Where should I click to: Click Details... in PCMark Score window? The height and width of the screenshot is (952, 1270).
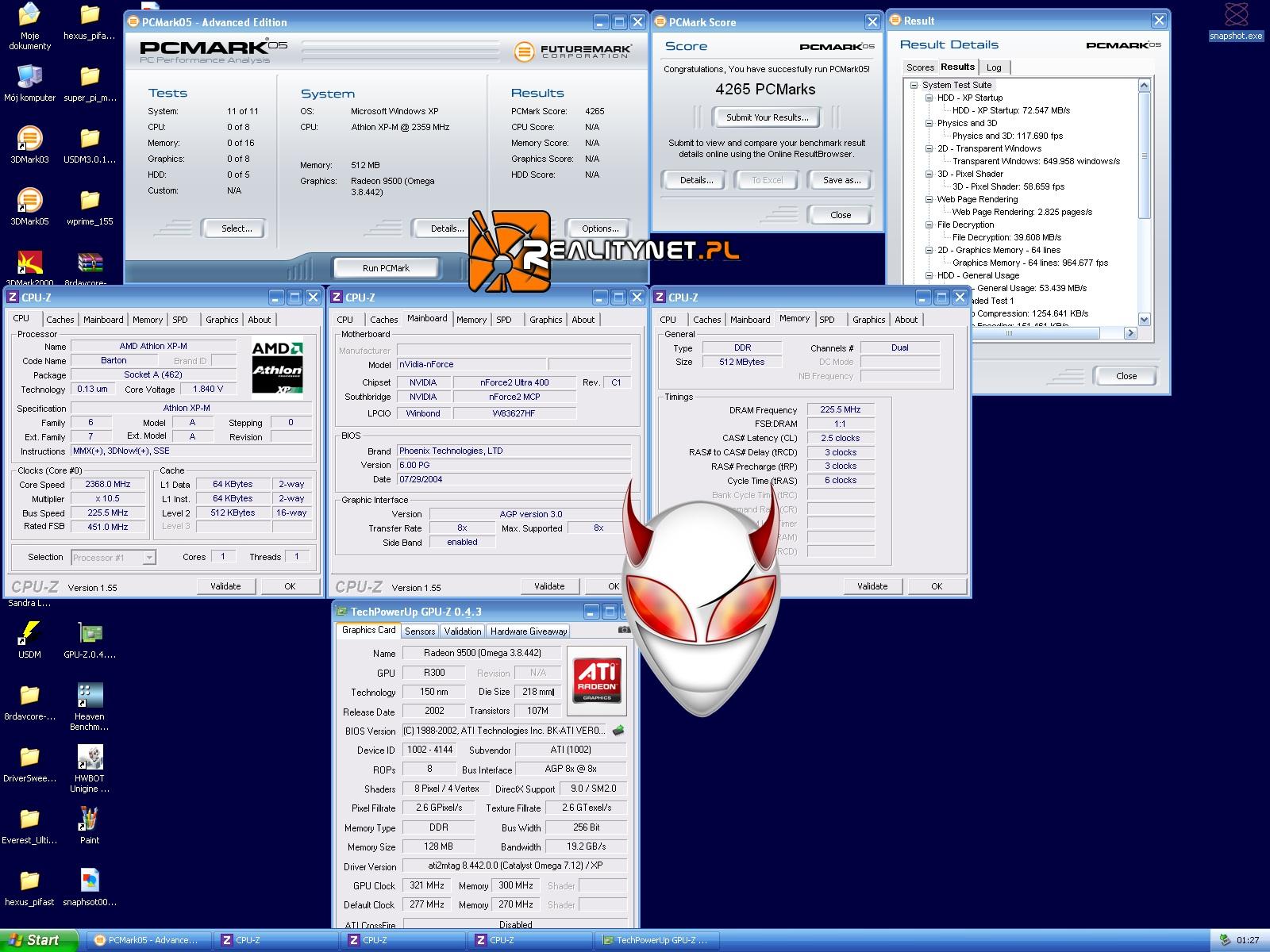coord(696,180)
